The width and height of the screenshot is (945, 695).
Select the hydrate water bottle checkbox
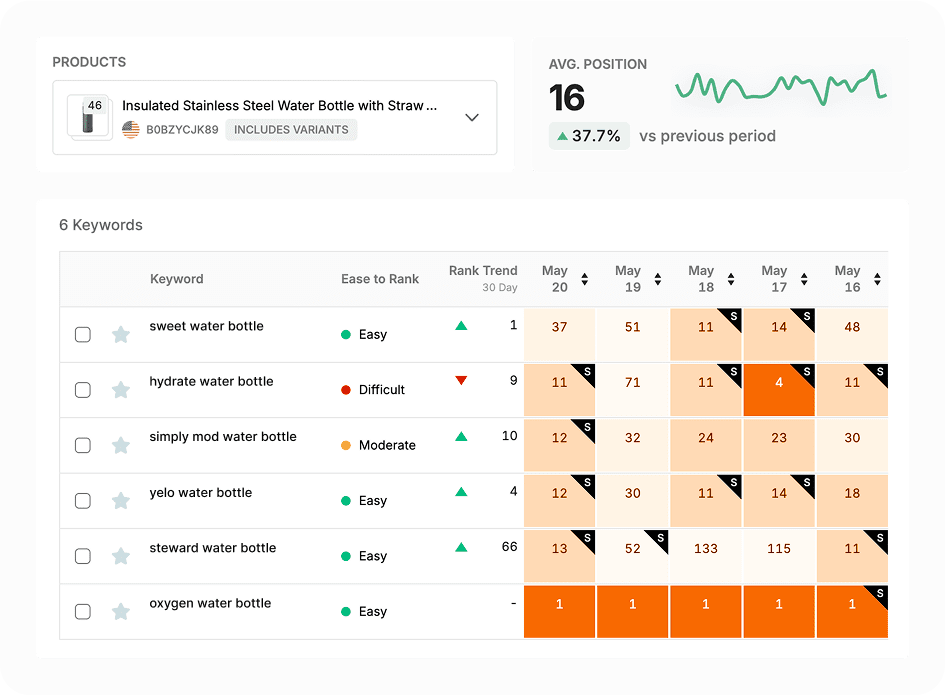pyautogui.click(x=83, y=390)
